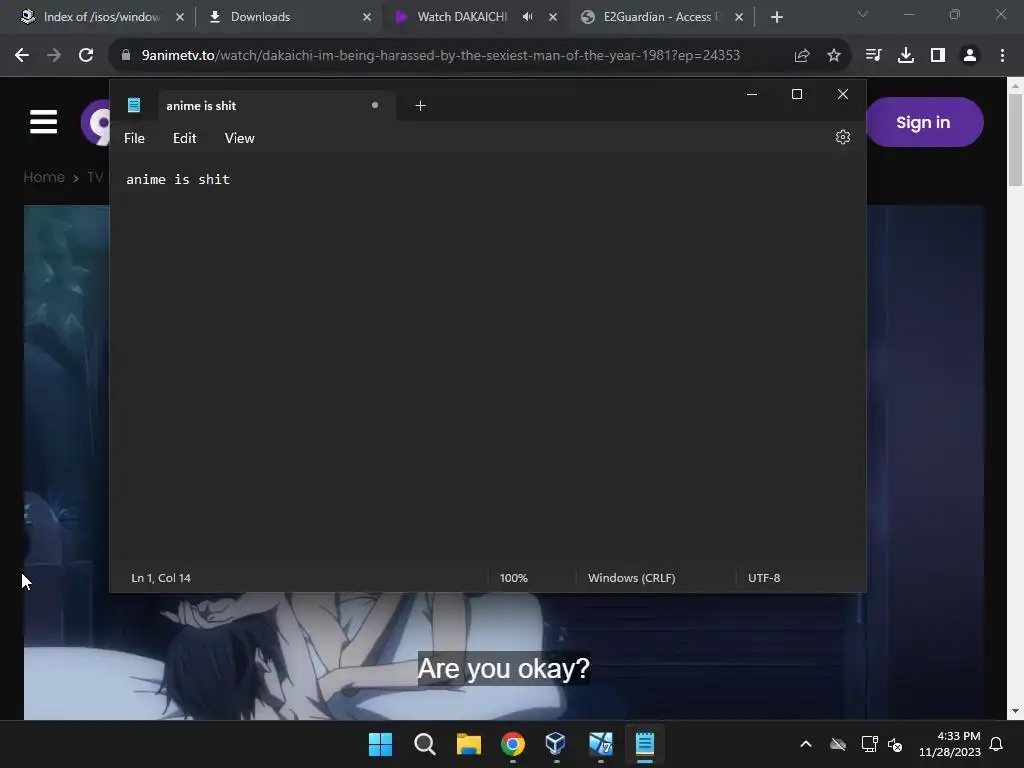1024x768 pixels.
Task: Open the File menu in Notepad
Action: pyautogui.click(x=135, y=138)
